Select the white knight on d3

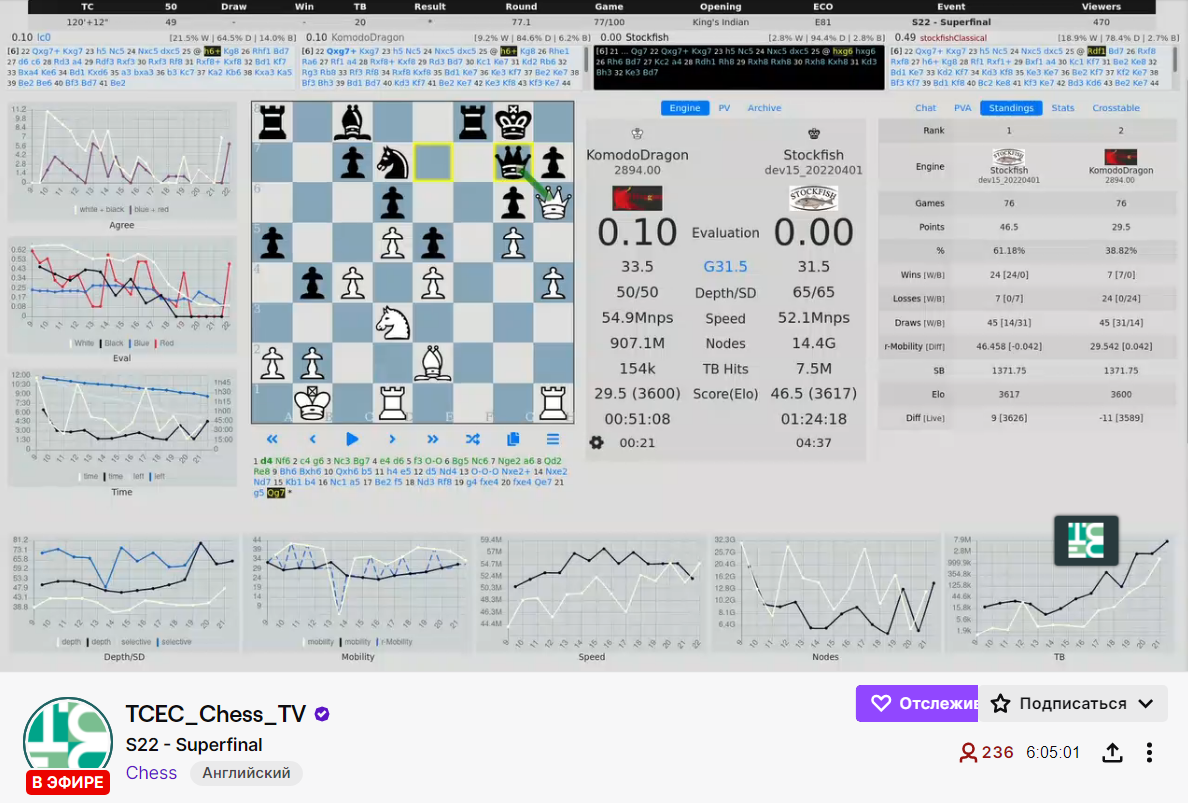(x=392, y=323)
